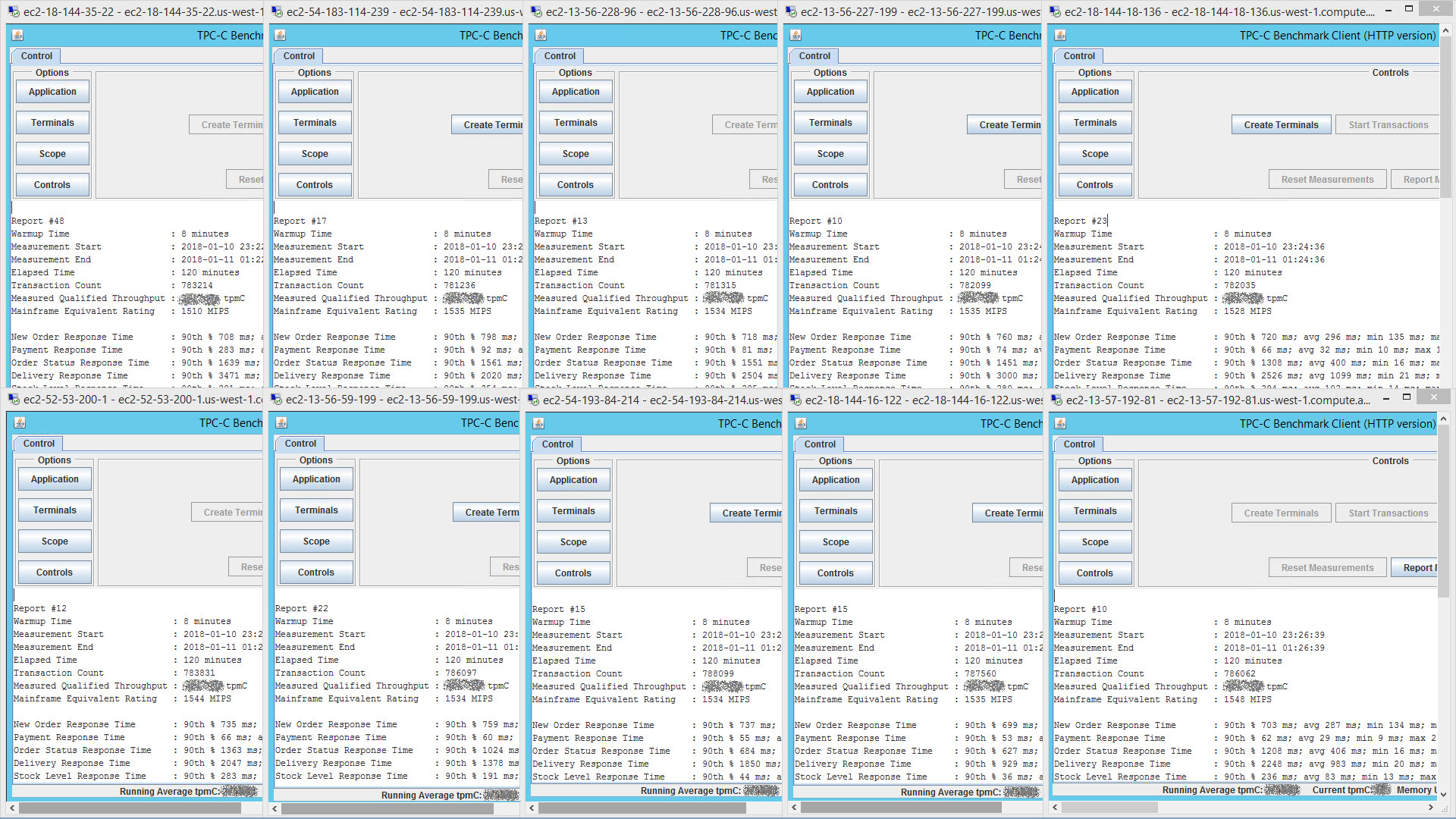1456x819 pixels.
Task: Select Controls option in ec2-18-144-16-122 window
Action: point(836,573)
